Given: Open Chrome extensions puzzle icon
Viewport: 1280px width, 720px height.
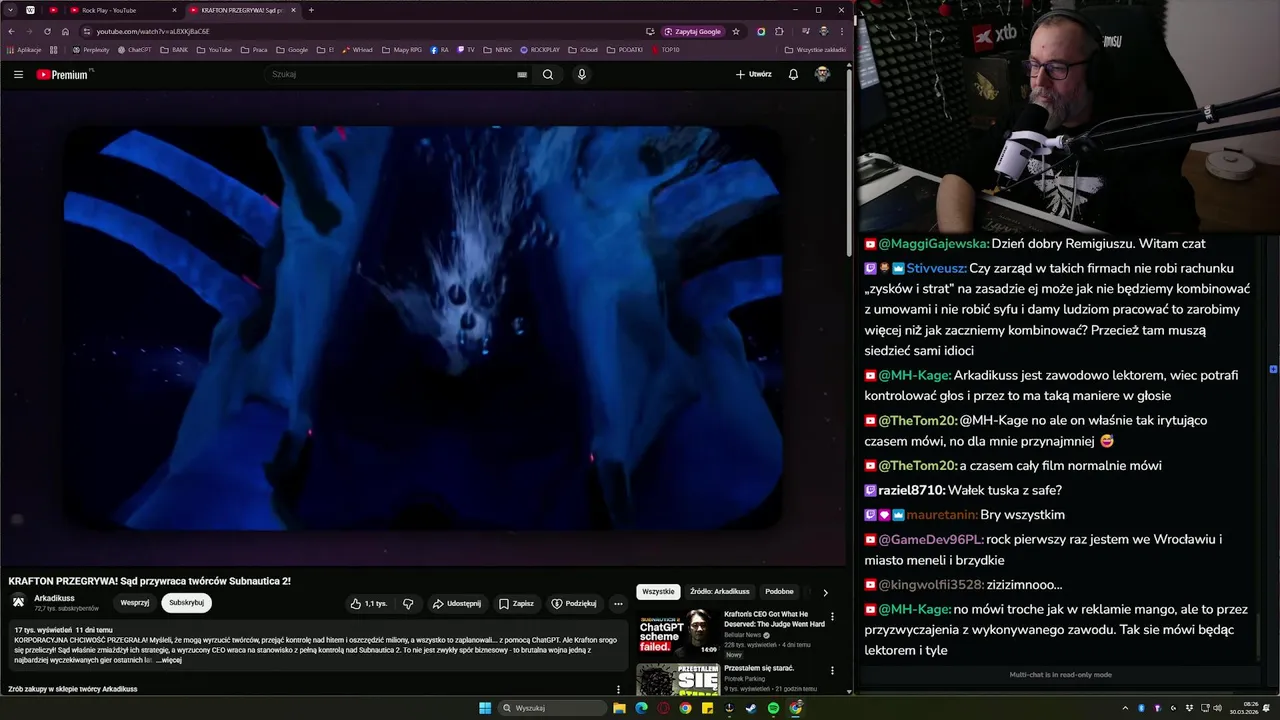Looking at the screenshot, I should (779, 31).
